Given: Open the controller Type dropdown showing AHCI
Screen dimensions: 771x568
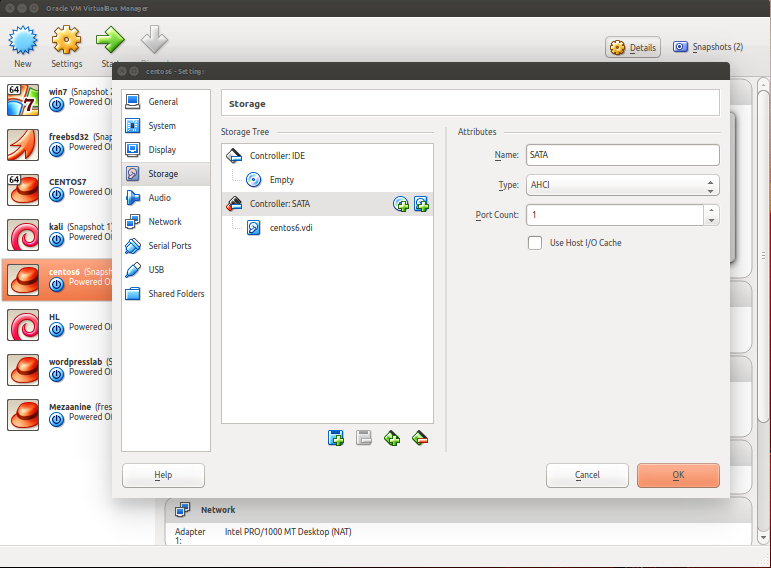Looking at the screenshot, I should pos(621,185).
